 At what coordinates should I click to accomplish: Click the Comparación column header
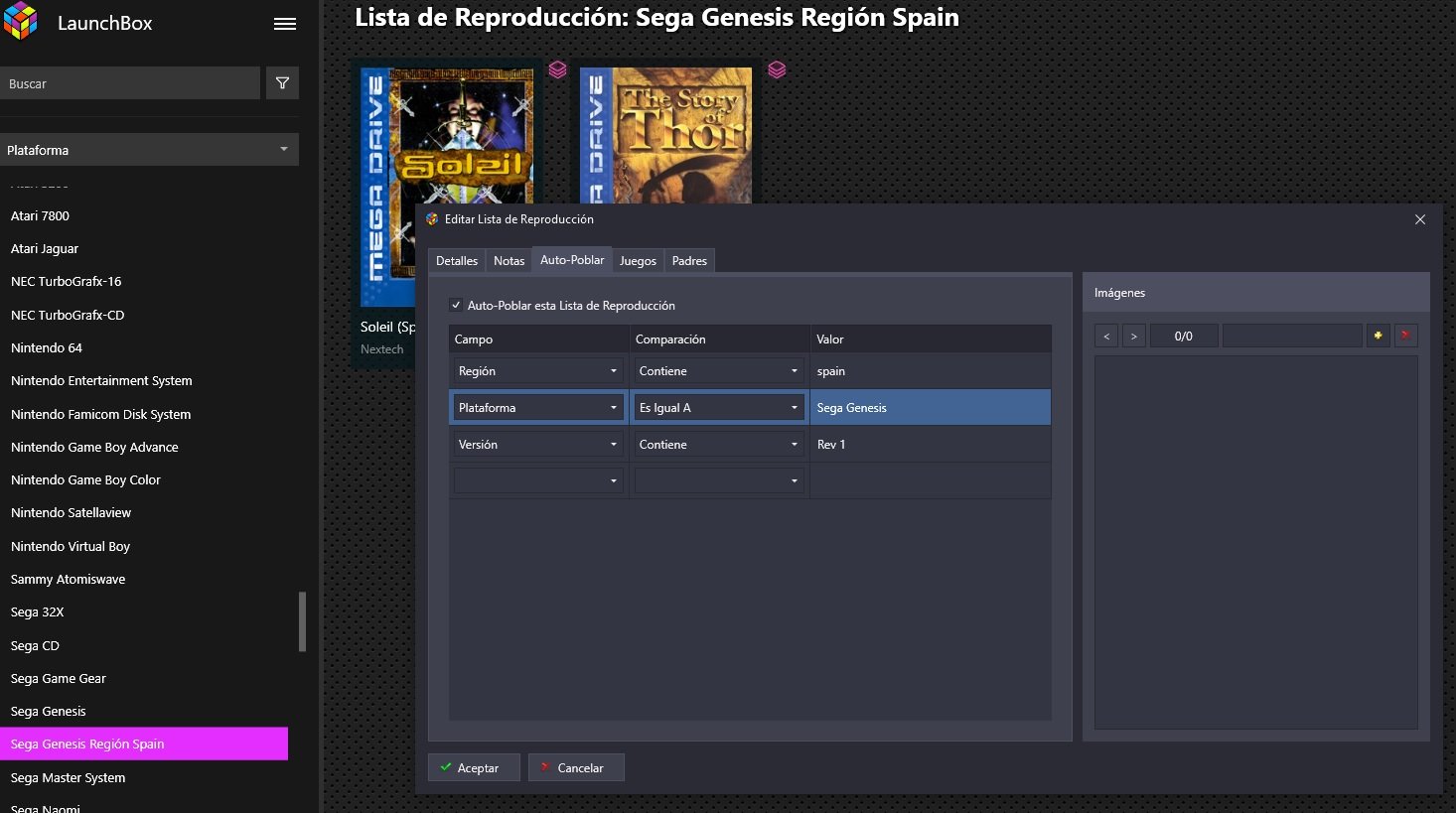coord(719,339)
